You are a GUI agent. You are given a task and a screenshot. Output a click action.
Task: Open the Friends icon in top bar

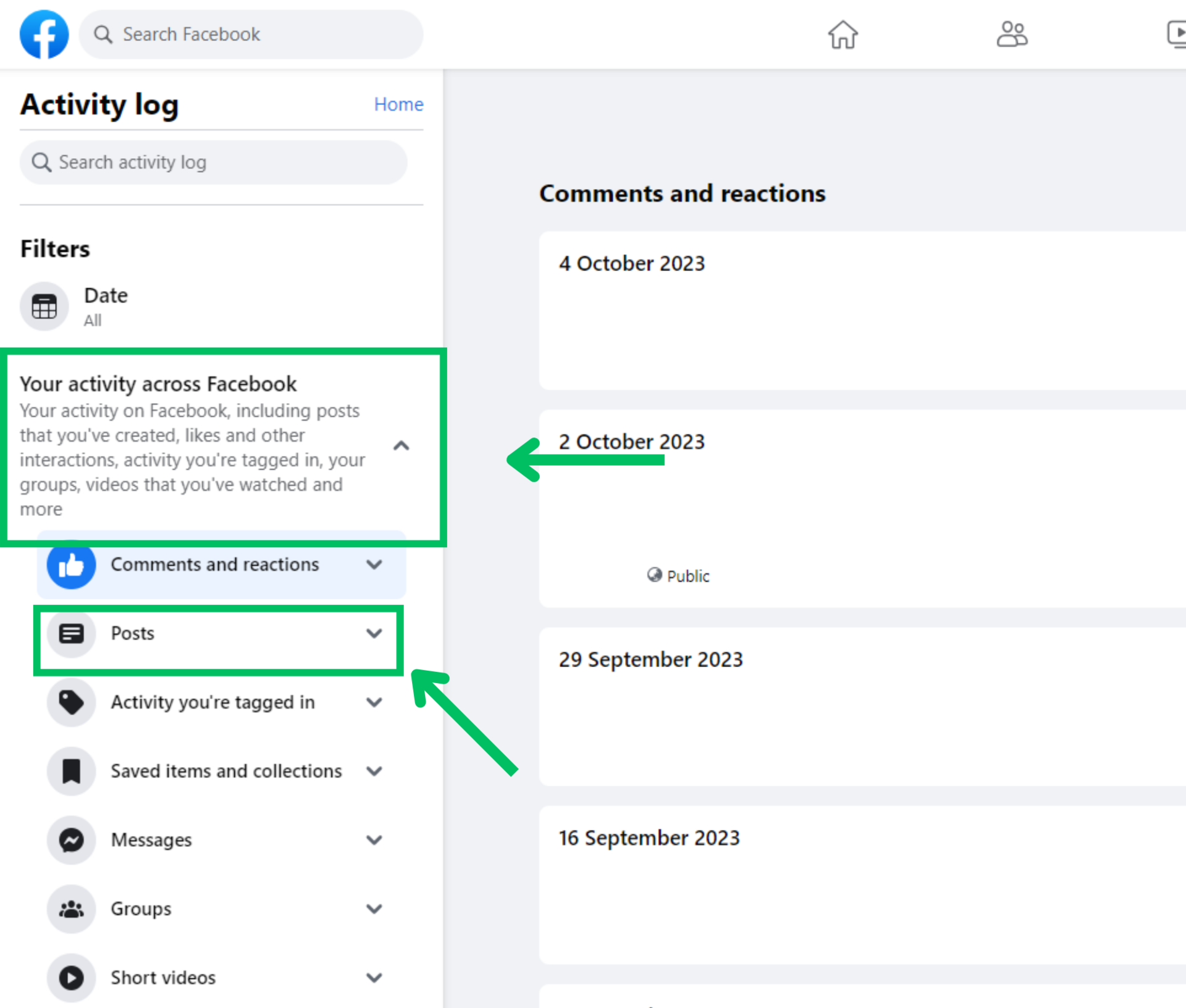coord(1012,34)
